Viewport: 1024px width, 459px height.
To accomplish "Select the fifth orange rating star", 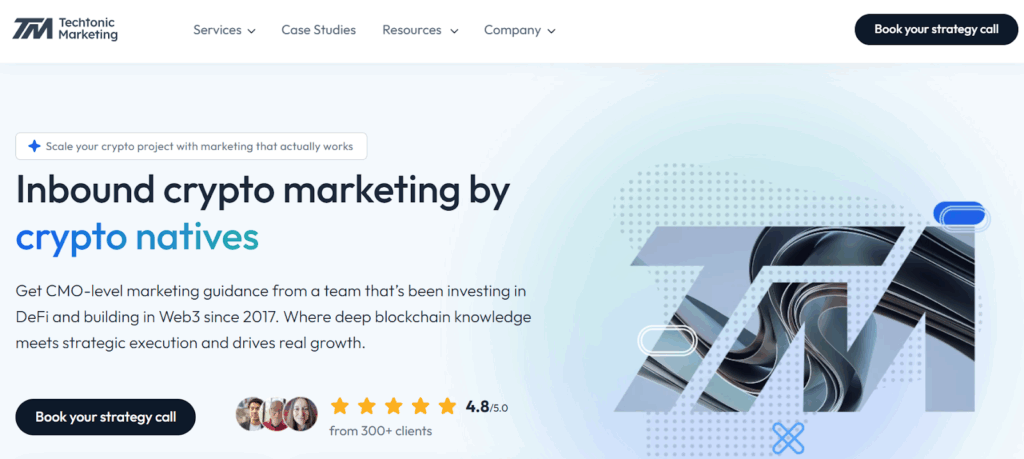I will pyautogui.click(x=447, y=406).
